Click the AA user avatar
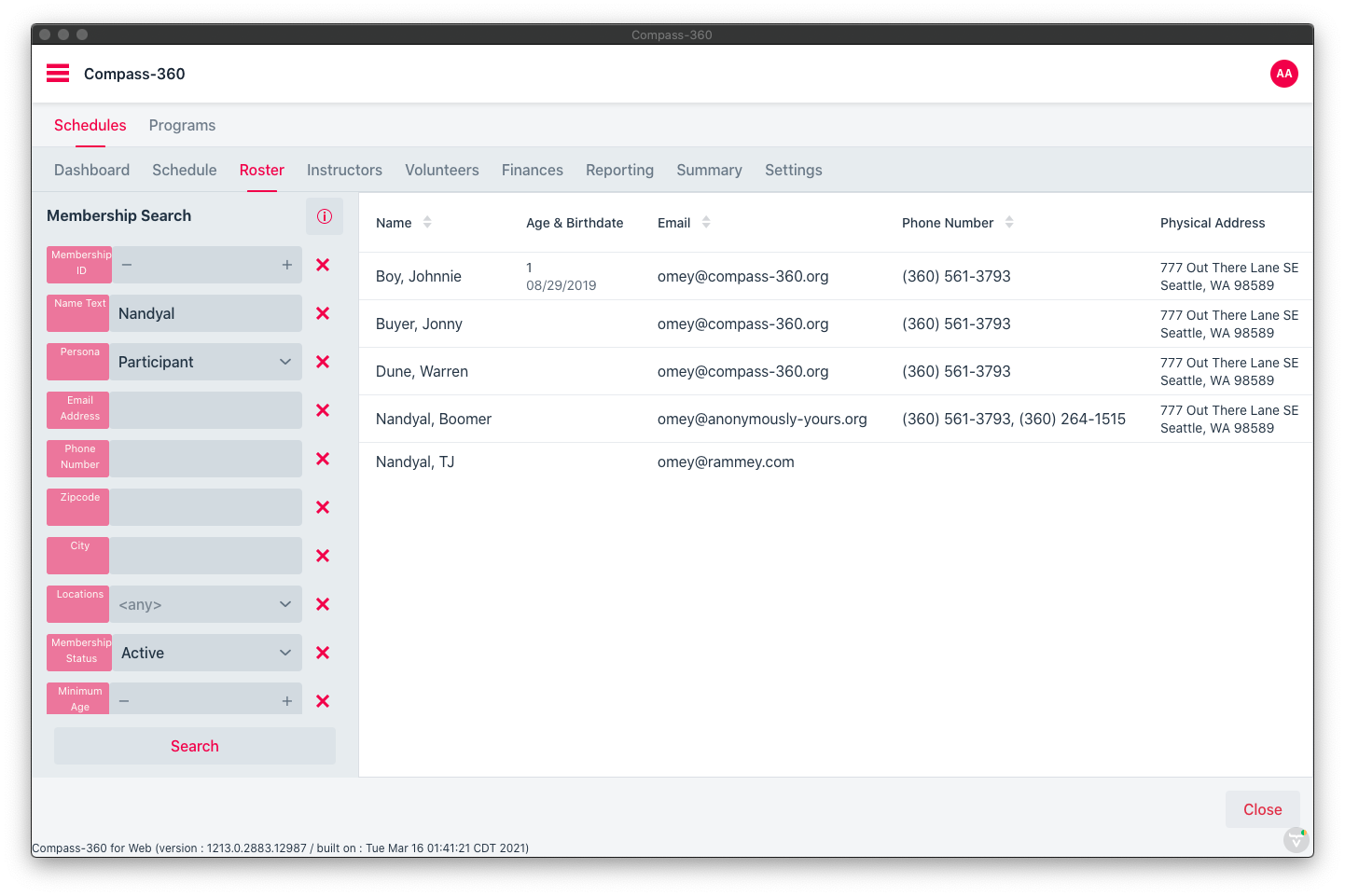 click(x=1284, y=73)
